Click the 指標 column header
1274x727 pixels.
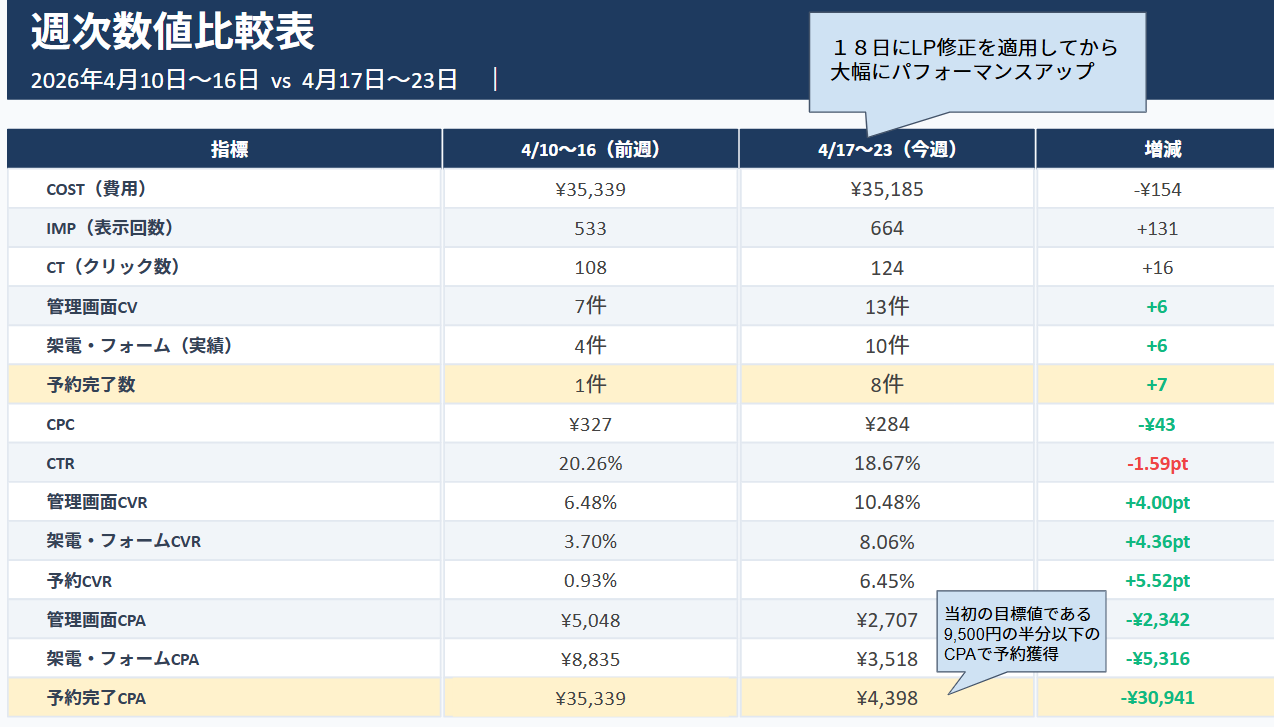[225, 149]
